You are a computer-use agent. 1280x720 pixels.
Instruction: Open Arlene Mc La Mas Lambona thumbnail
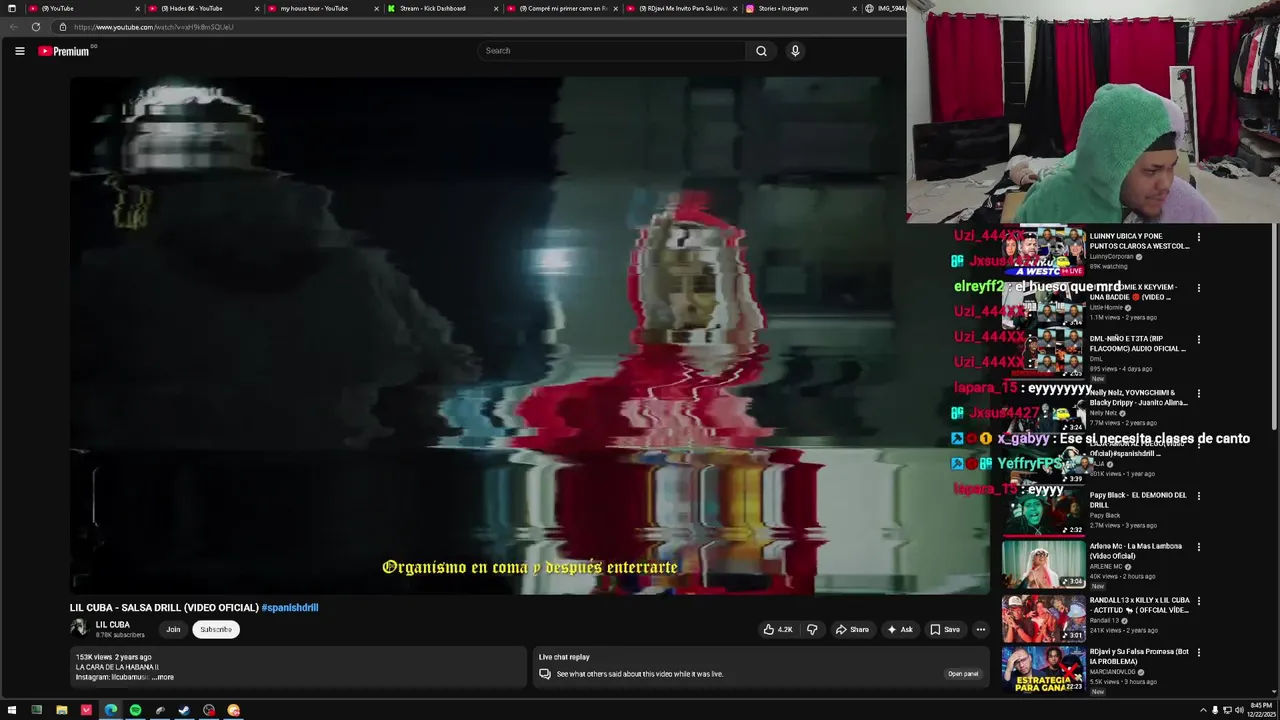(x=1044, y=565)
